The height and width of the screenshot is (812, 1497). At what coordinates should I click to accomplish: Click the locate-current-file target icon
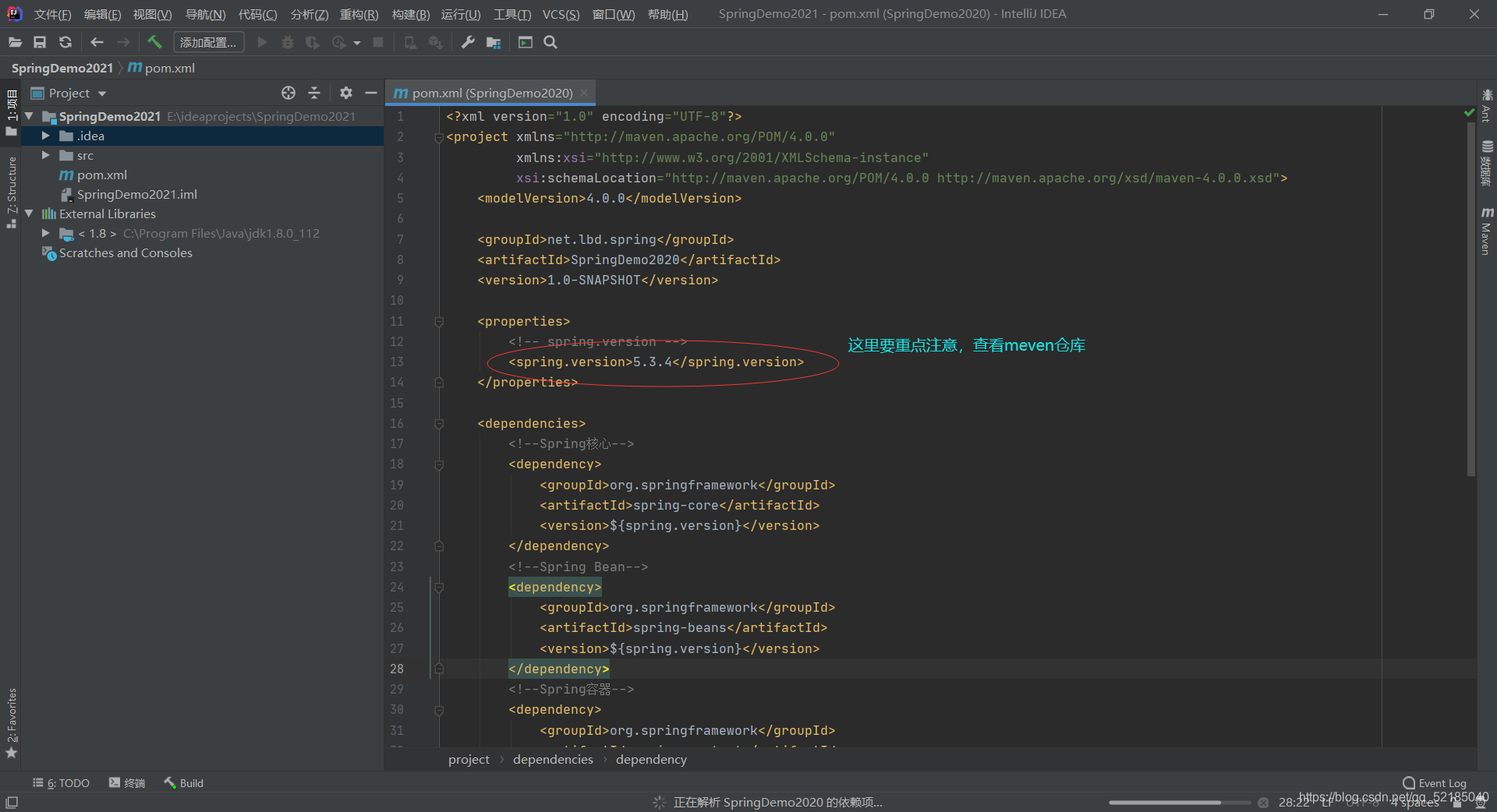[288, 93]
